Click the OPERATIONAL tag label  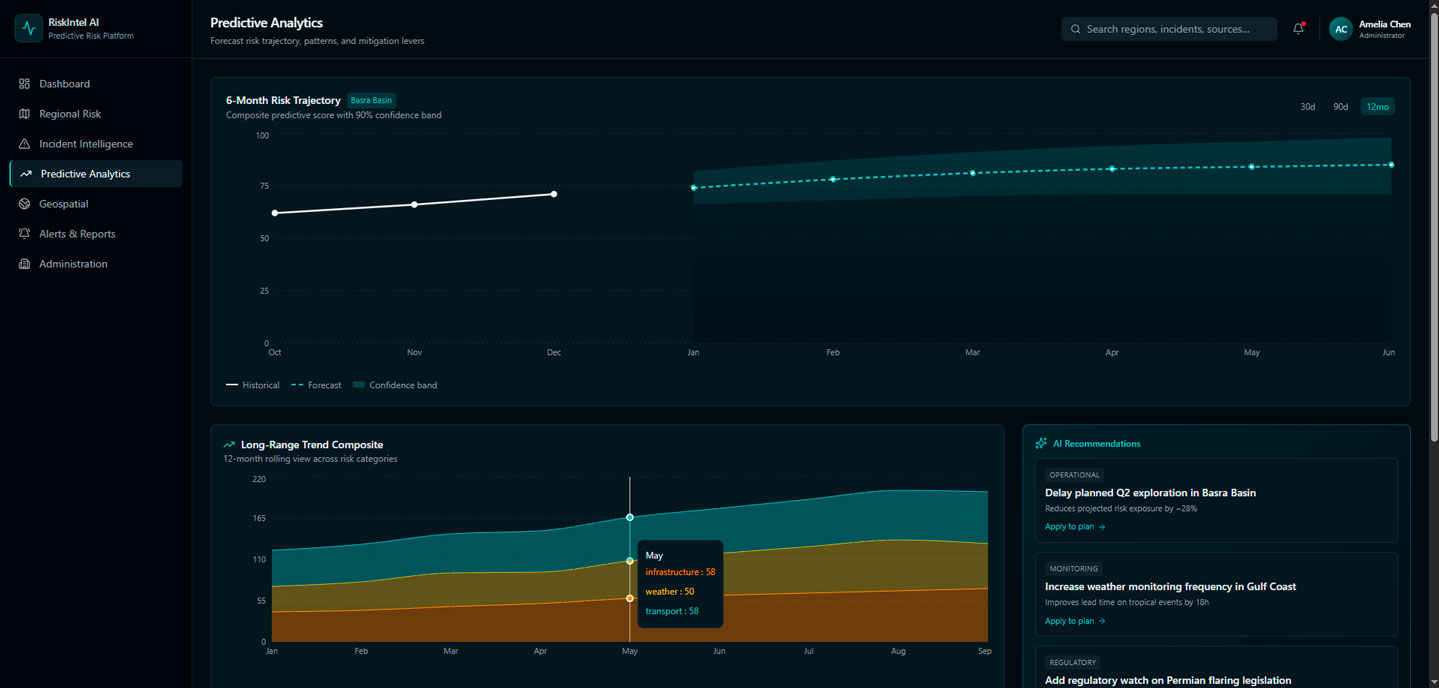pyautogui.click(x=1074, y=475)
